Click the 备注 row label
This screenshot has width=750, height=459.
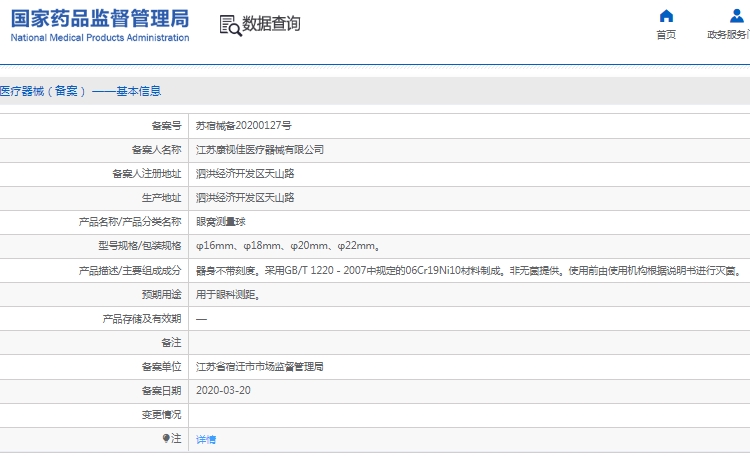point(171,342)
